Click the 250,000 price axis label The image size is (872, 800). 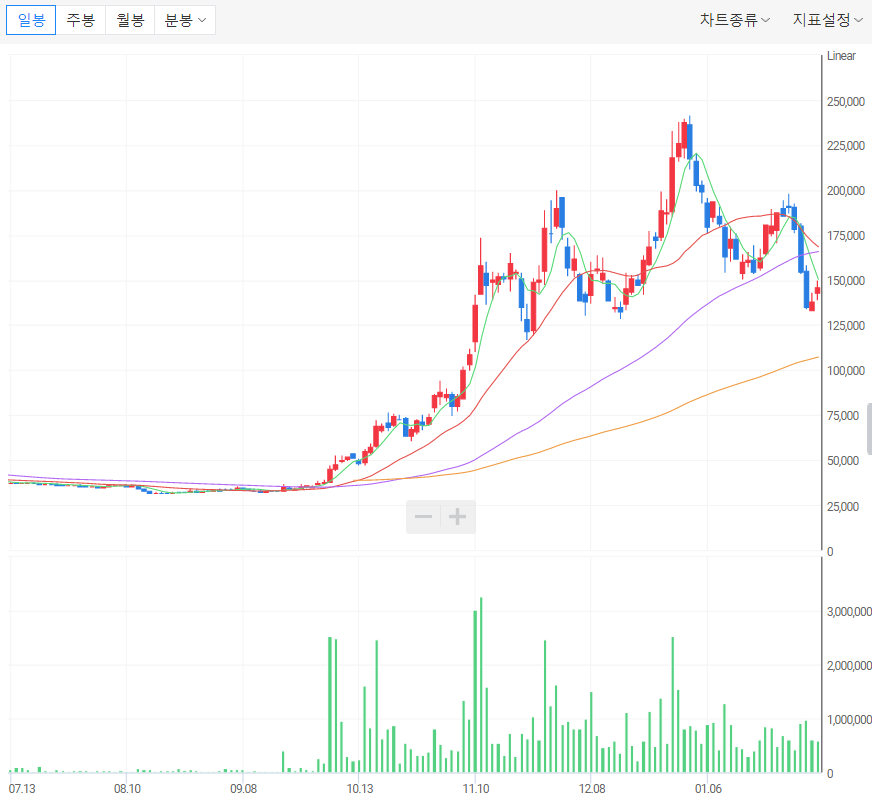845,102
